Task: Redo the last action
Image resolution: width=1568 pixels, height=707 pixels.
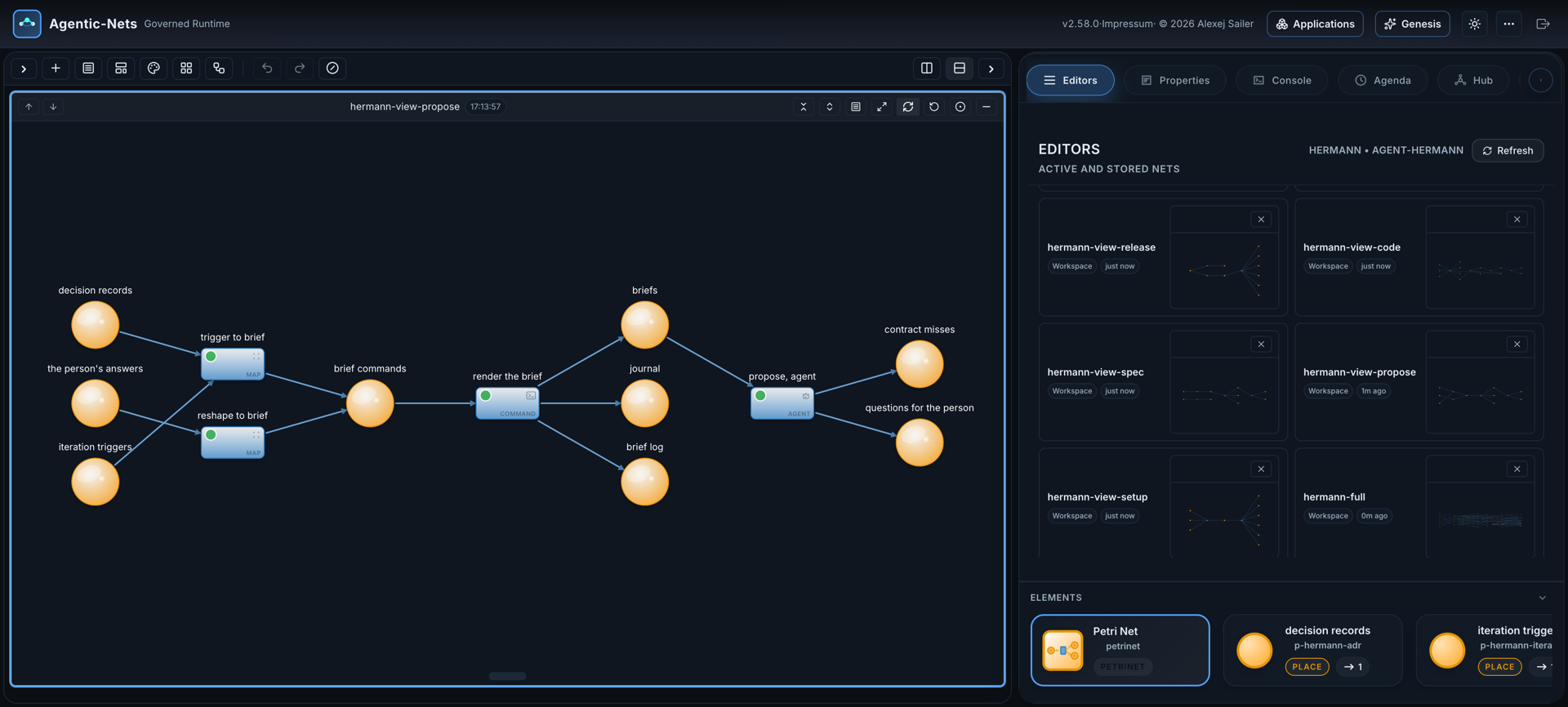Action: point(300,69)
